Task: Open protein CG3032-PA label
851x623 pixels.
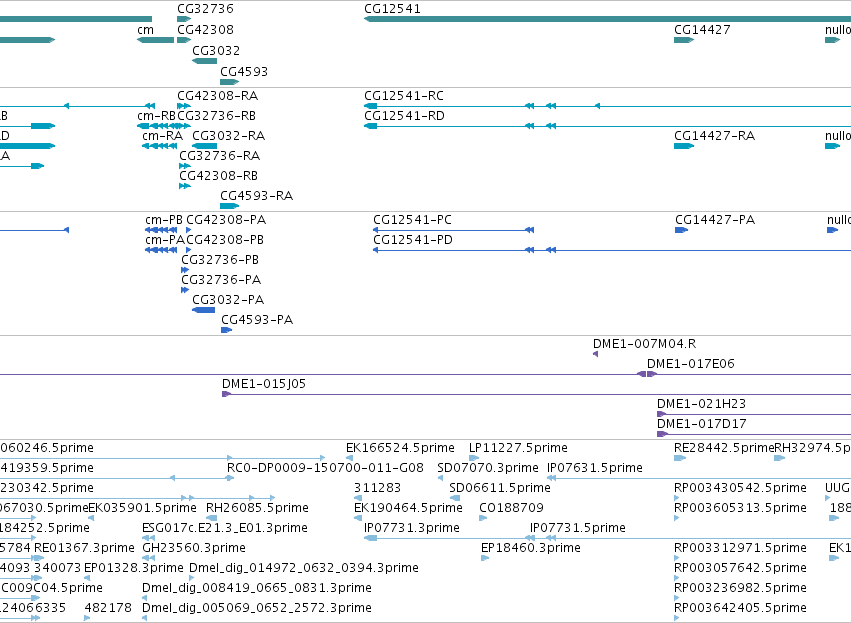Action: click(x=228, y=300)
